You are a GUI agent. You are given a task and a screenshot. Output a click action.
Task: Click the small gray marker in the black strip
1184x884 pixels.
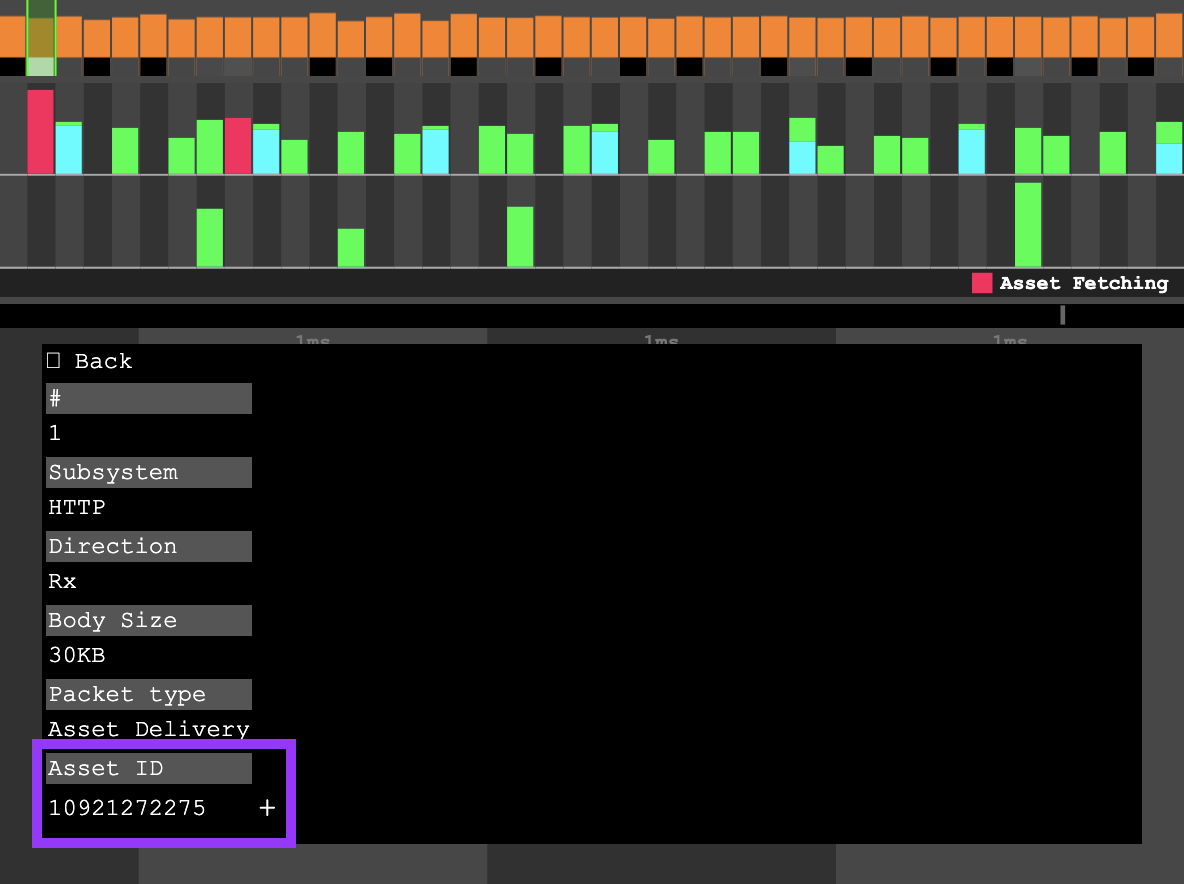click(x=1062, y=315)
